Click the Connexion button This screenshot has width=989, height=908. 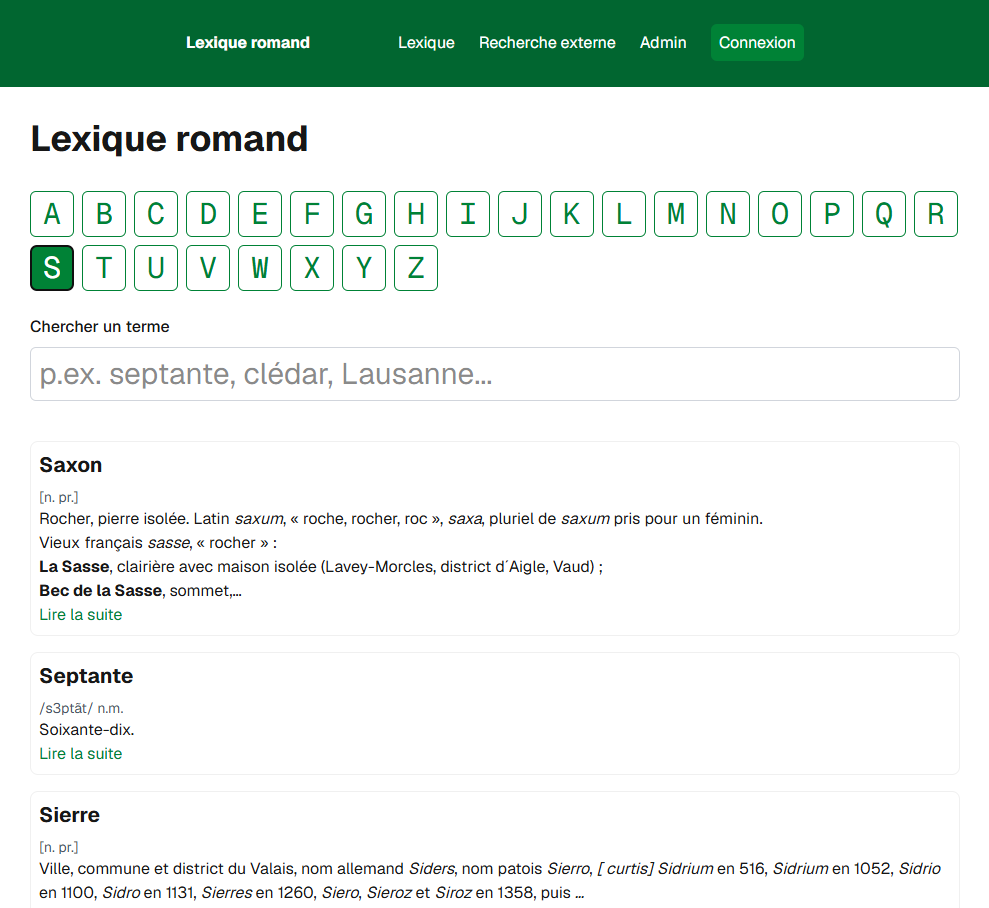757,43
